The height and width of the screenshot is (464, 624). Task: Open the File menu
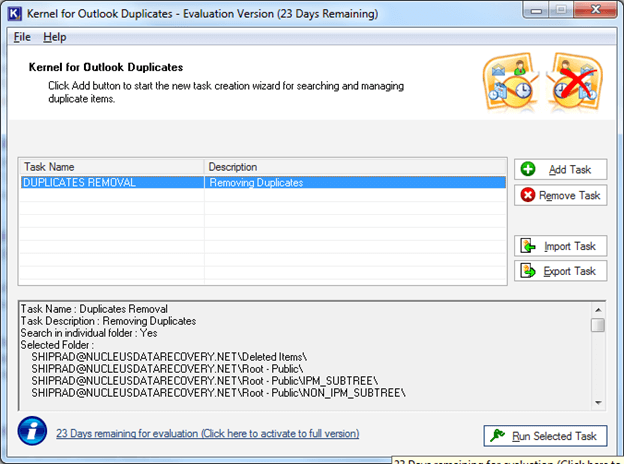tap(22, 37)
